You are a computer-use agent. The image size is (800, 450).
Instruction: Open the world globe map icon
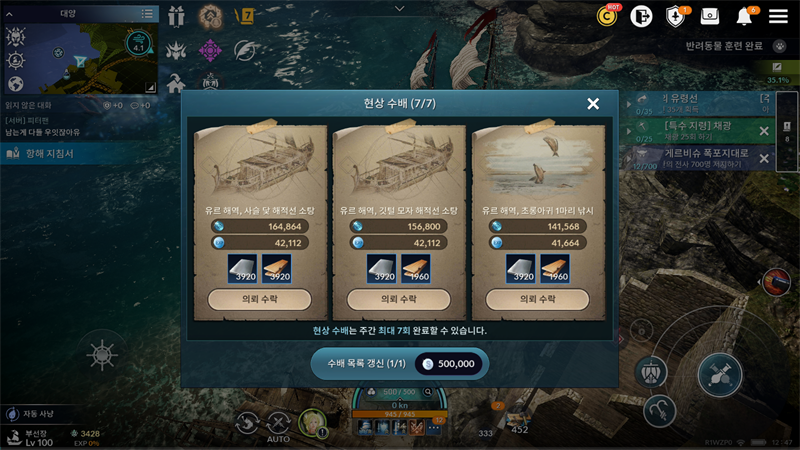16,83
